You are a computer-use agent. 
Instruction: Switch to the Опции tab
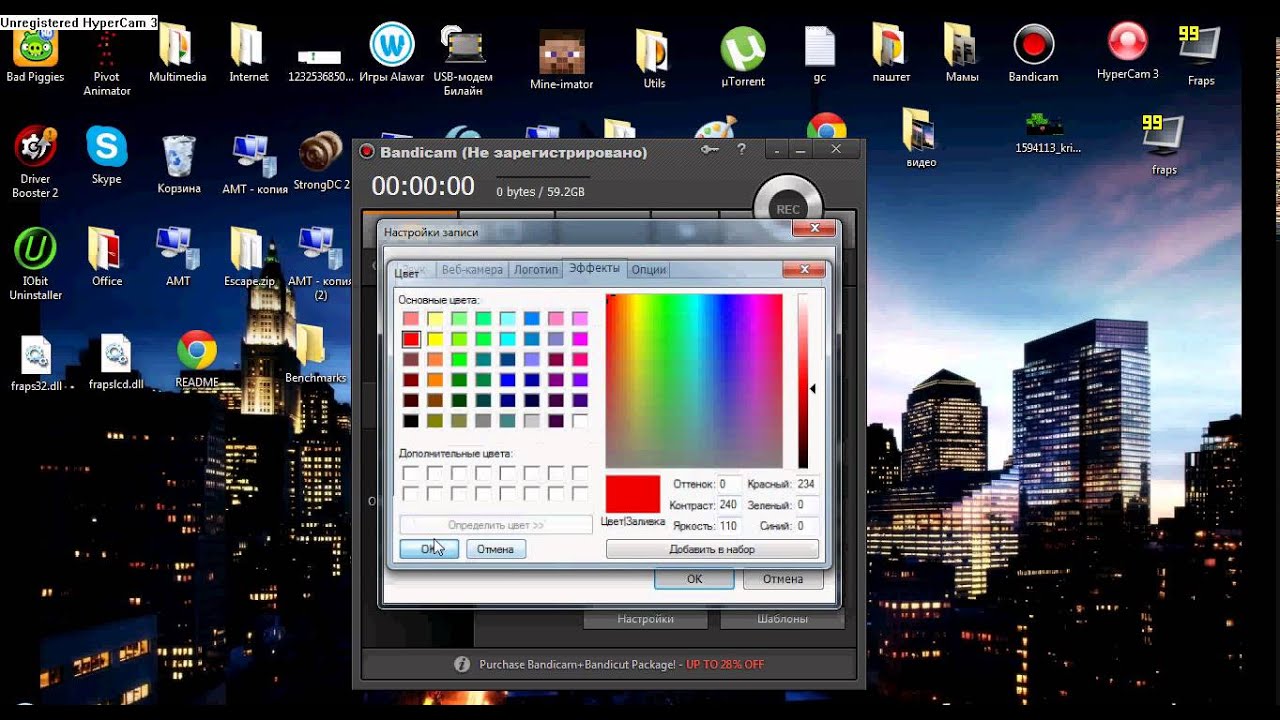tap(649, 269)
